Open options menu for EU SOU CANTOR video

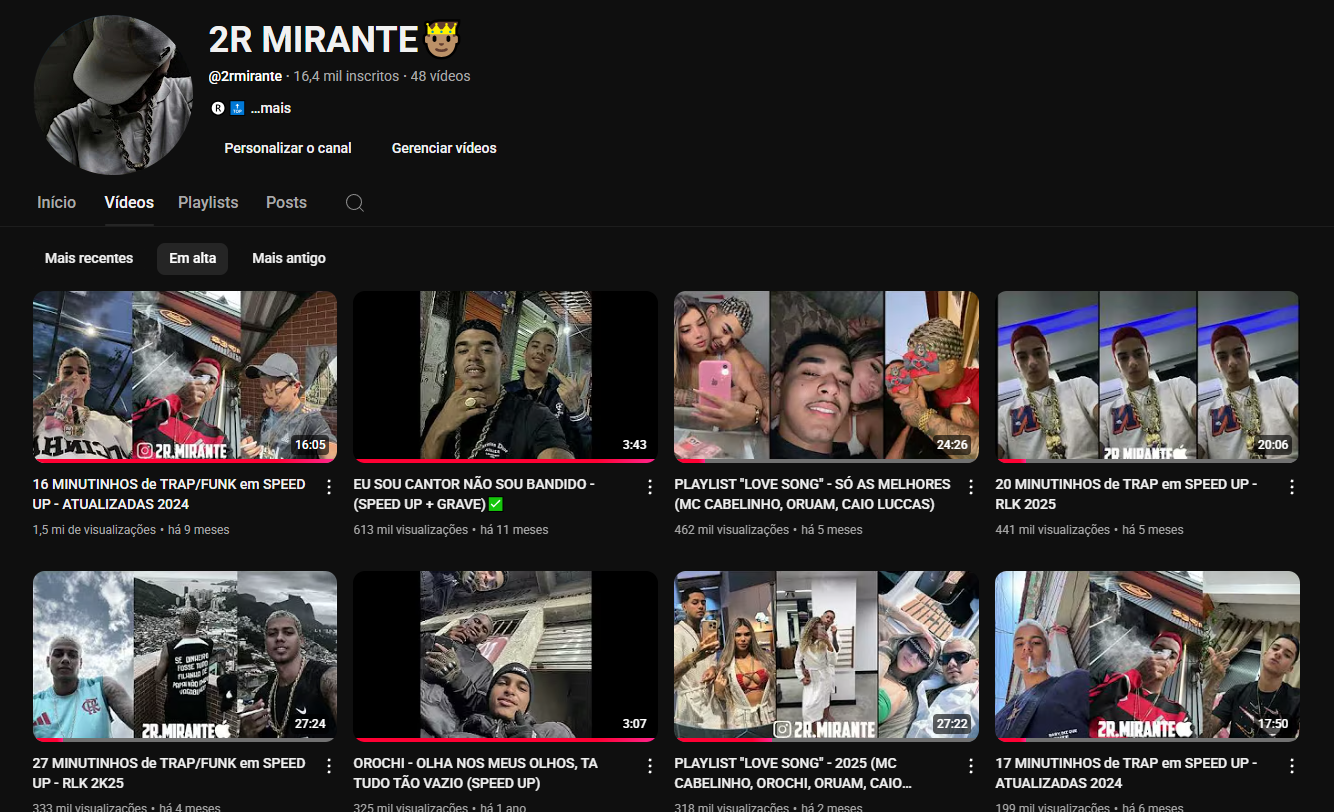tap(649, 487)
